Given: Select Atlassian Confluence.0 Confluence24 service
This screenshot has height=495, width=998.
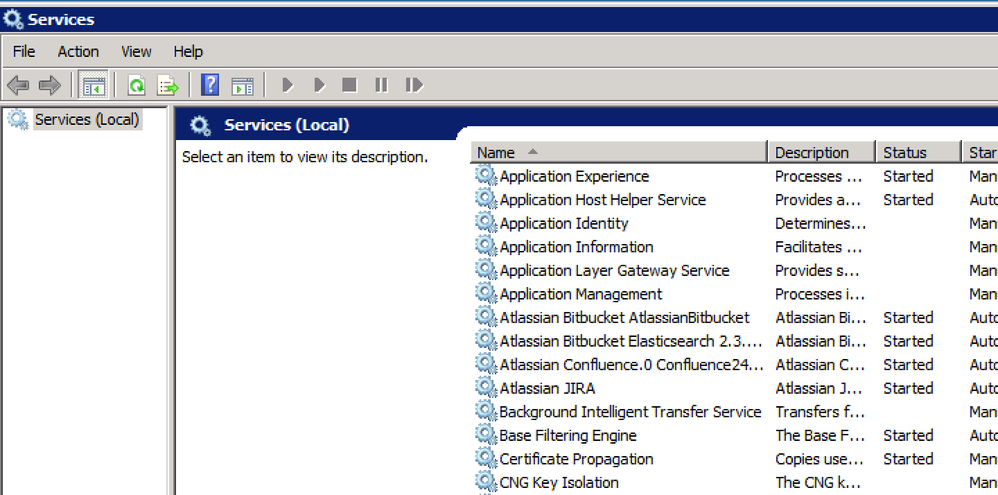Looking at the screenshot, I should click(x=631, y=365).
